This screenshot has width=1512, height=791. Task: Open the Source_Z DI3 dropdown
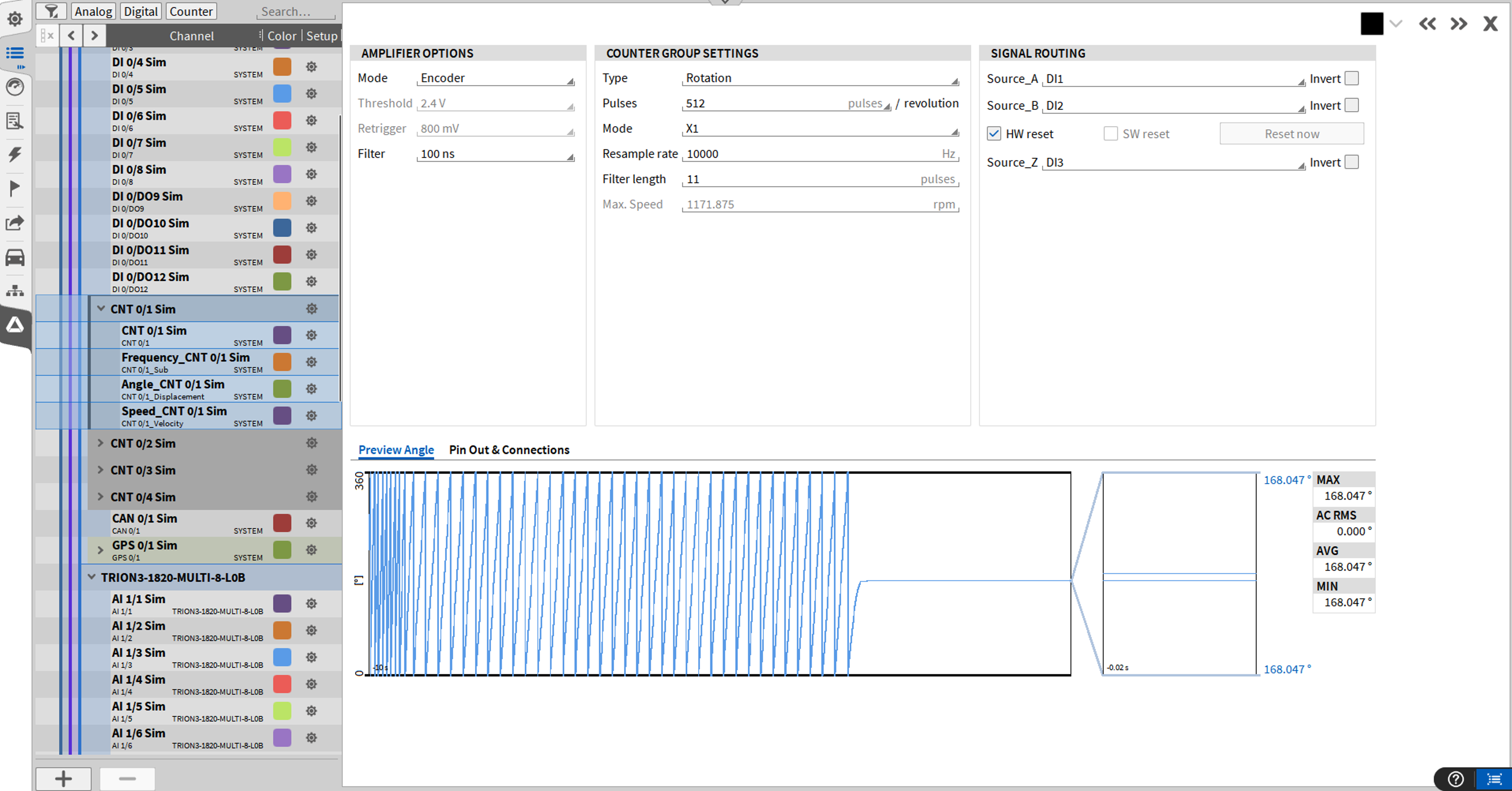(1174, 162)
